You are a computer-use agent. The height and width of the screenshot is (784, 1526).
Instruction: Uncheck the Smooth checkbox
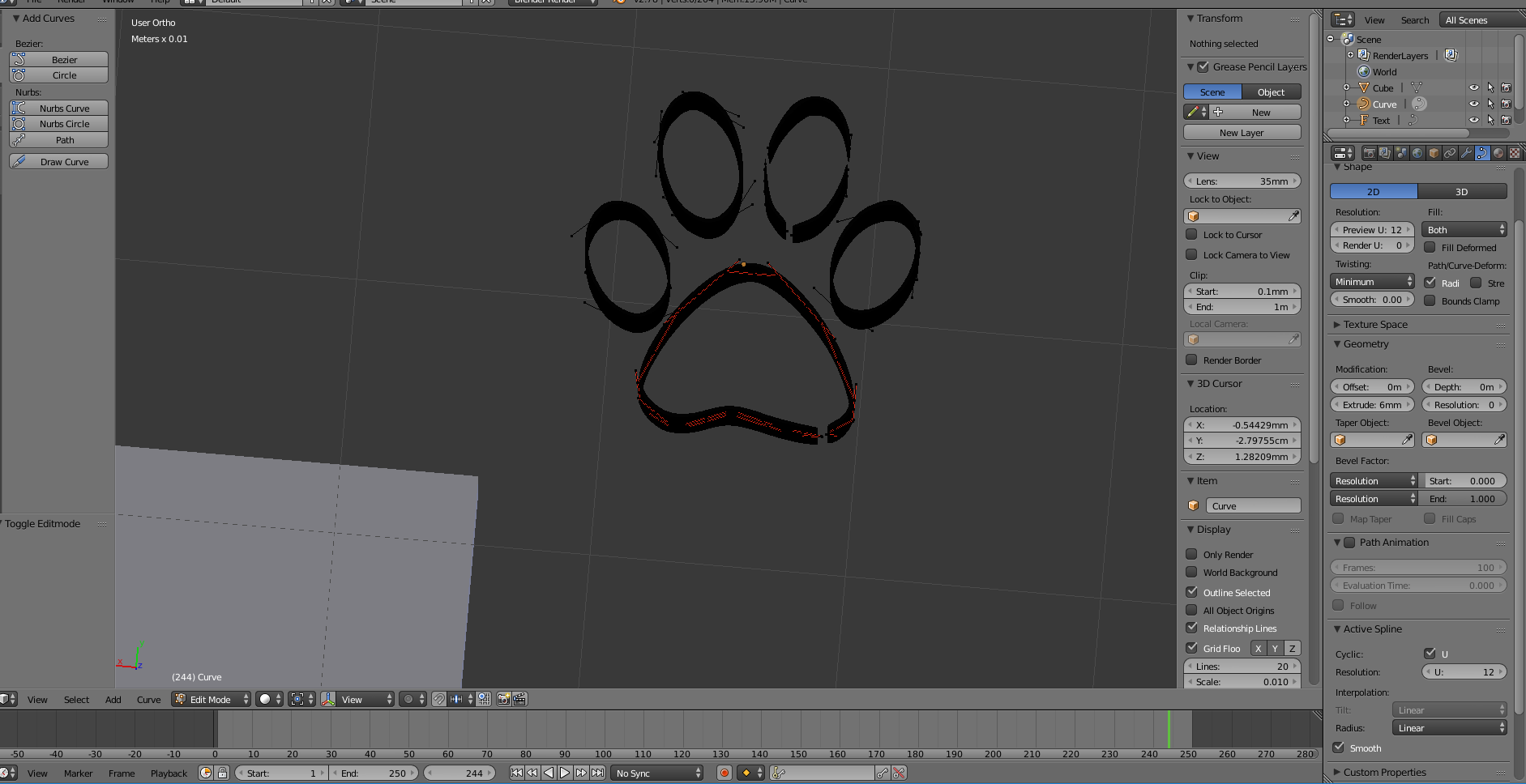(x=1338, y=748)
